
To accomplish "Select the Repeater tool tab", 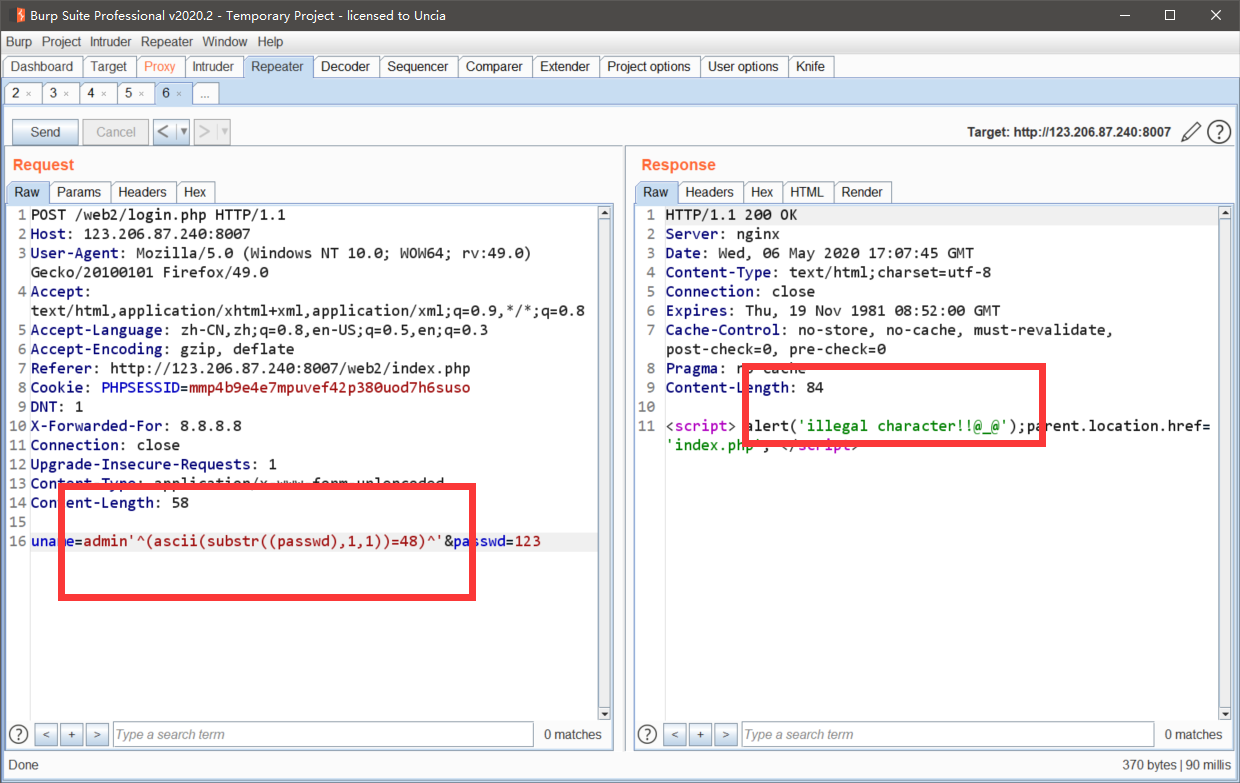I will [277, 67].
